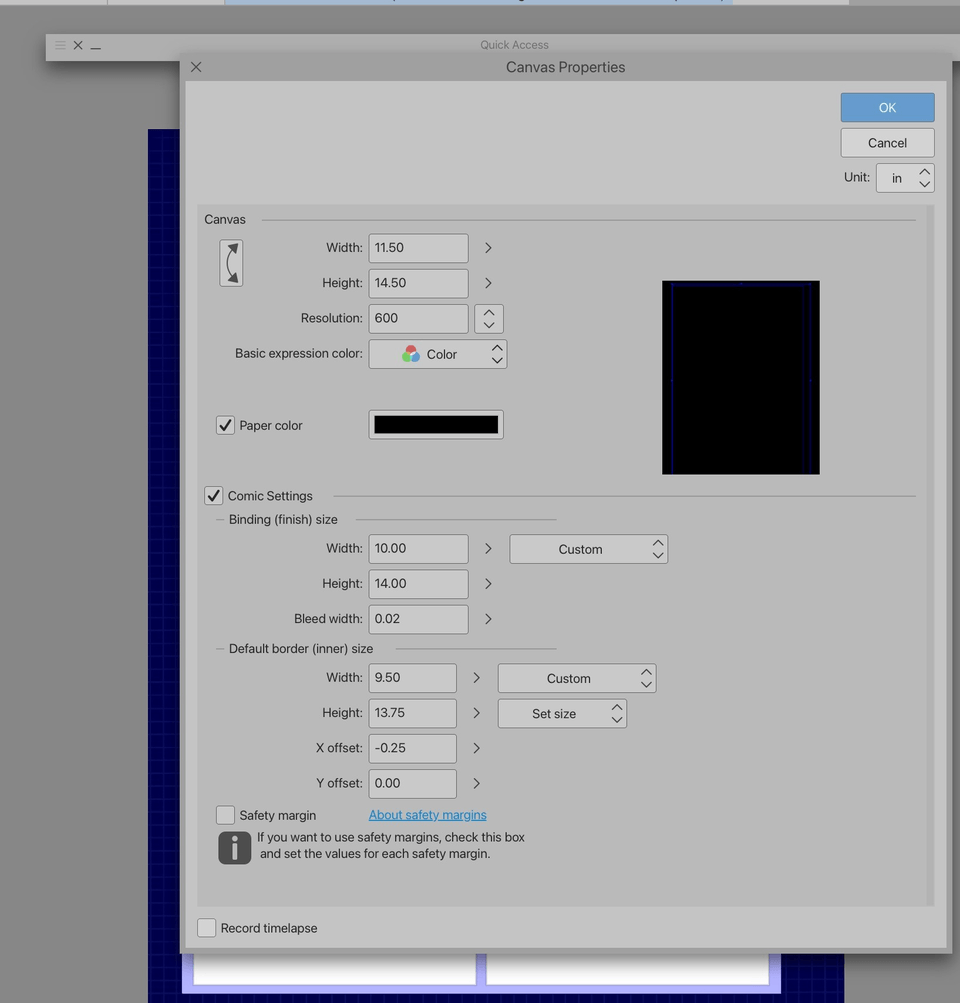Close the Canvas Properties dialog
The width and height of the screenshot is (960, 1003).
tap(196, 67)
